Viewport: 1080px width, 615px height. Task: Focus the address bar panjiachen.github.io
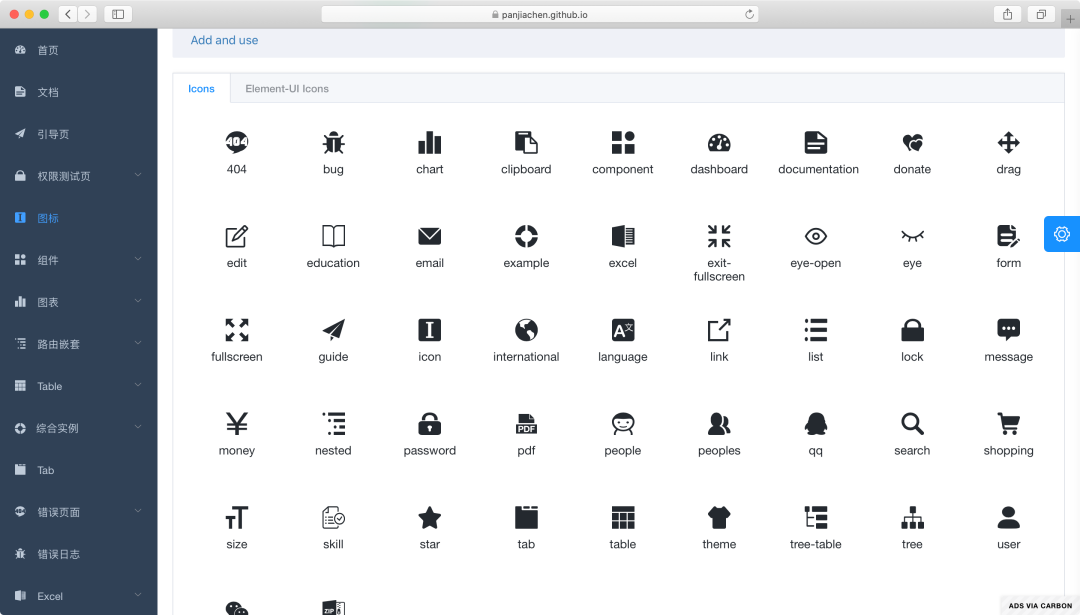[540, 14]
